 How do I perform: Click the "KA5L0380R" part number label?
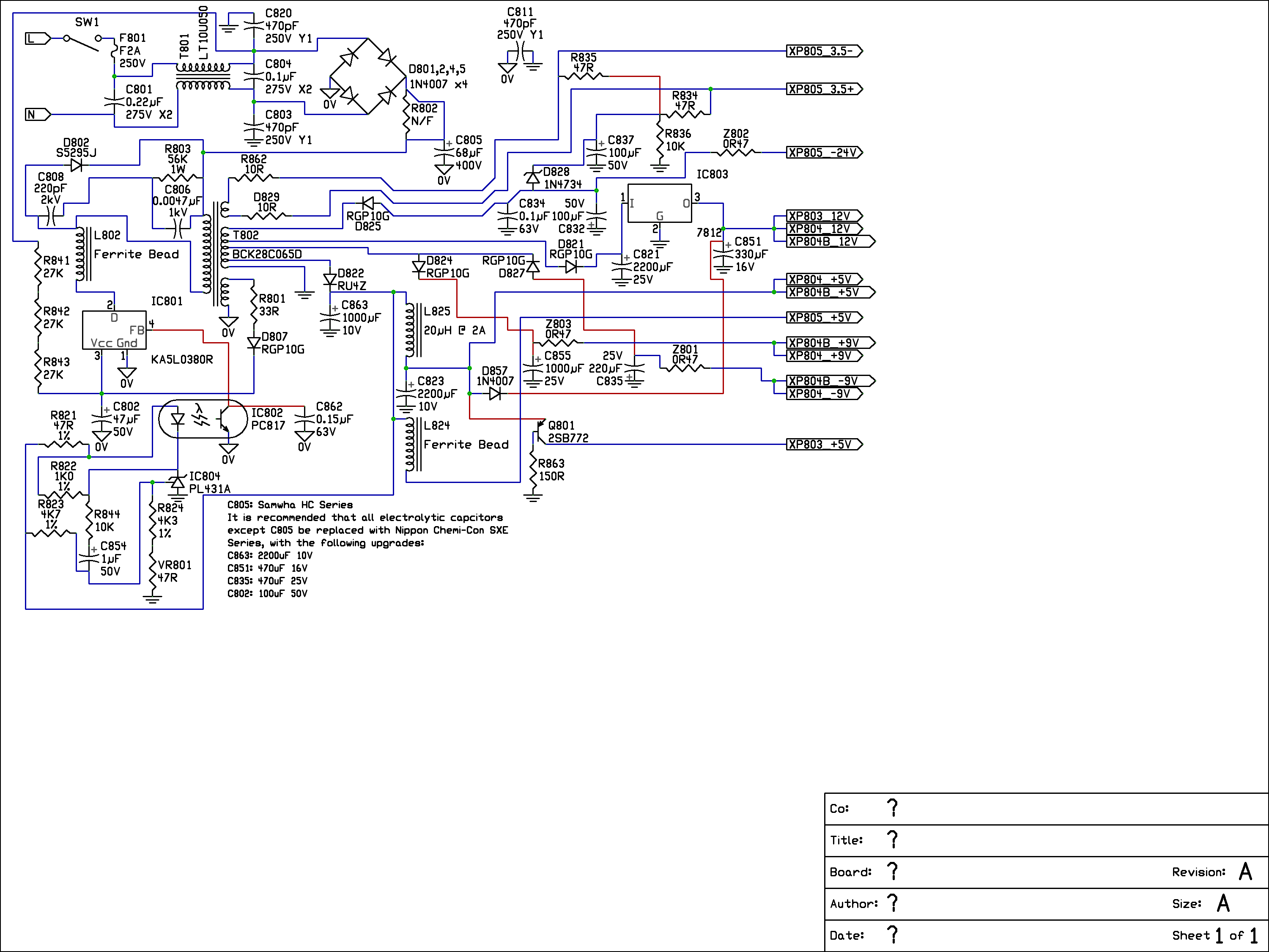tap(182, 360)
